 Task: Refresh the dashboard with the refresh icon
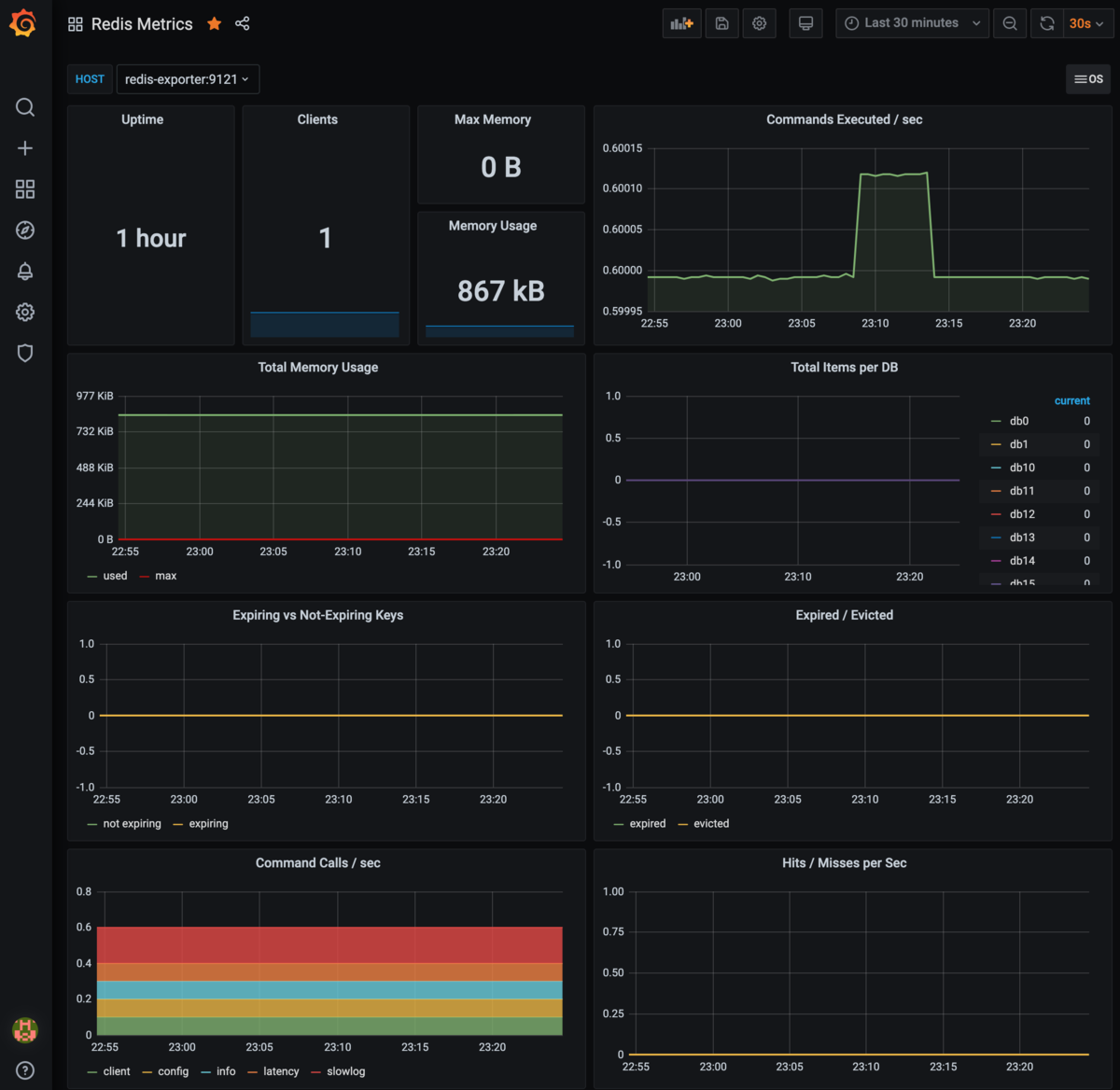point(1047,23)
